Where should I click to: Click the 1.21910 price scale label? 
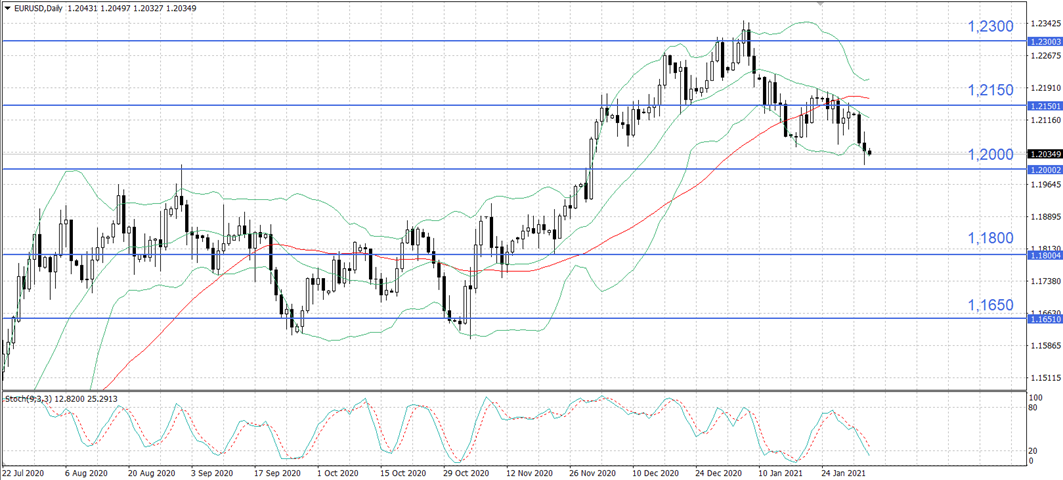[x=1045, y=87]
